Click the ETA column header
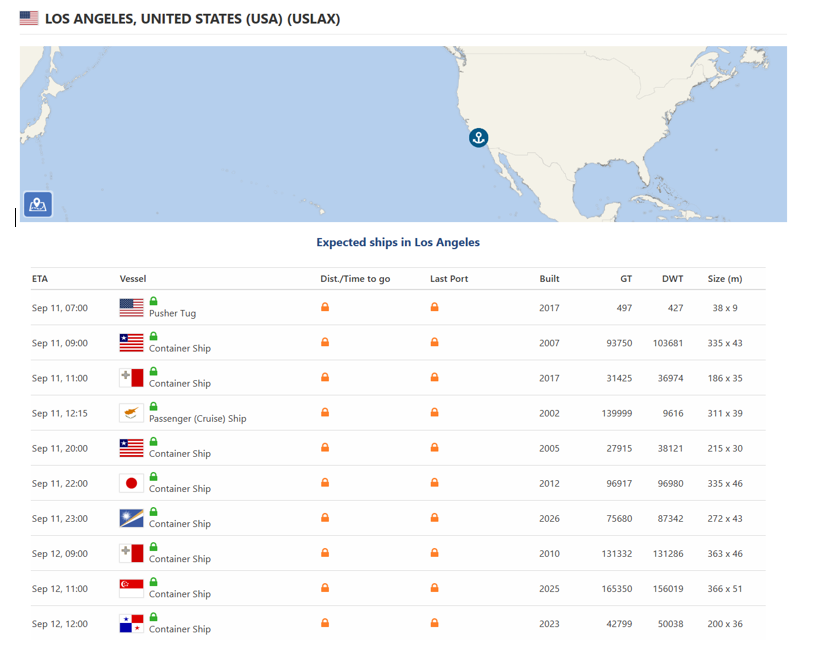 tap(40, 279)
